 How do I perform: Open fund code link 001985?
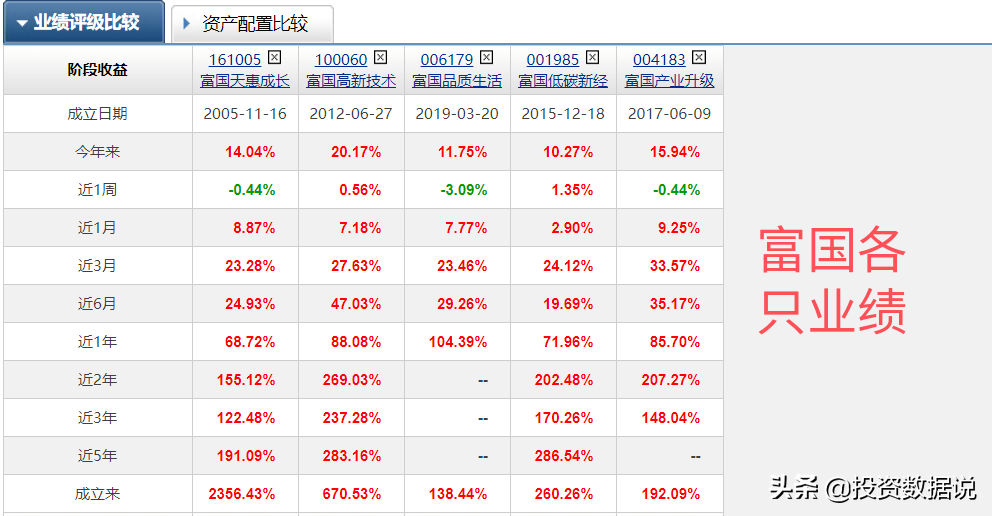click(x=553, y=60)
